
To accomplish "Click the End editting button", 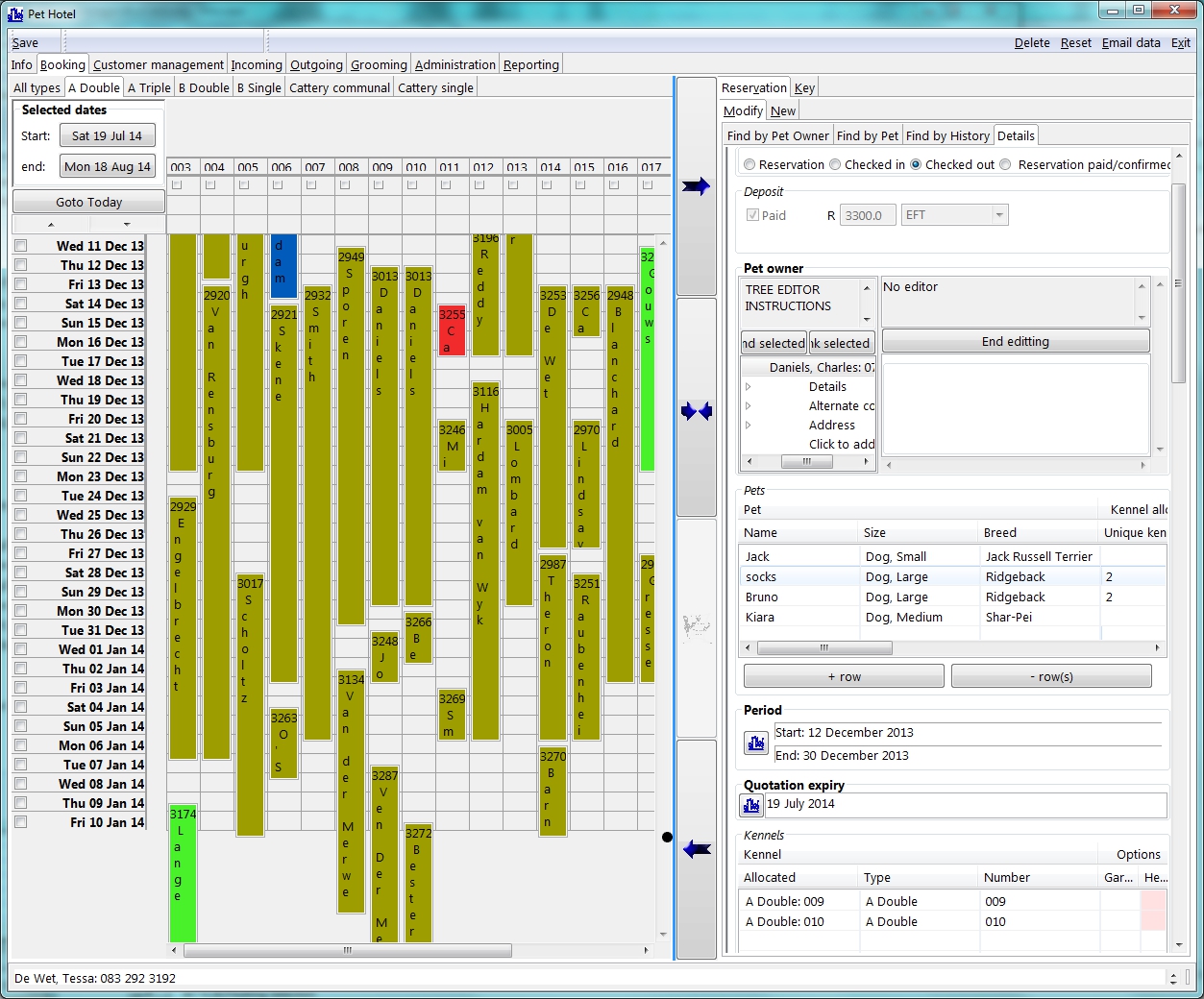I will pyautogui.click(x=1015, y=342).
